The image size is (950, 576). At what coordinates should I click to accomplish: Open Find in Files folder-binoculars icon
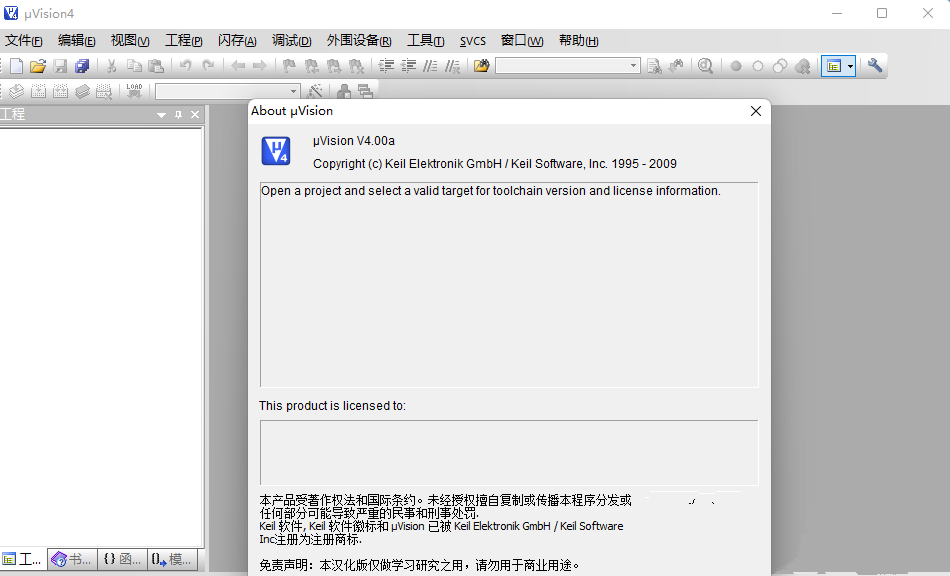click(482, 66)
